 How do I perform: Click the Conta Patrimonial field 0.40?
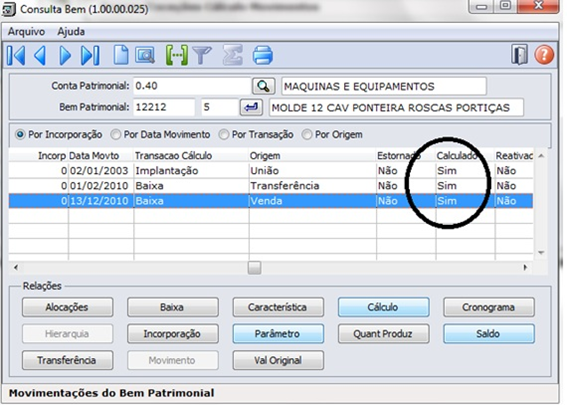(192, 86)
